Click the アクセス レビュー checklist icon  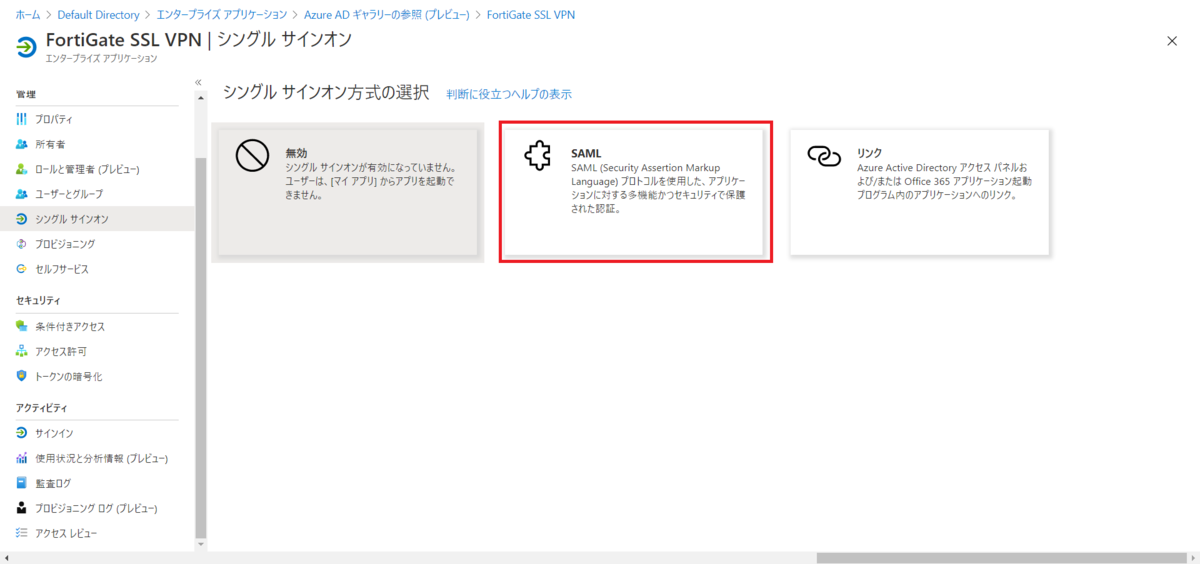pyautogui.click(x=22, y=533)
